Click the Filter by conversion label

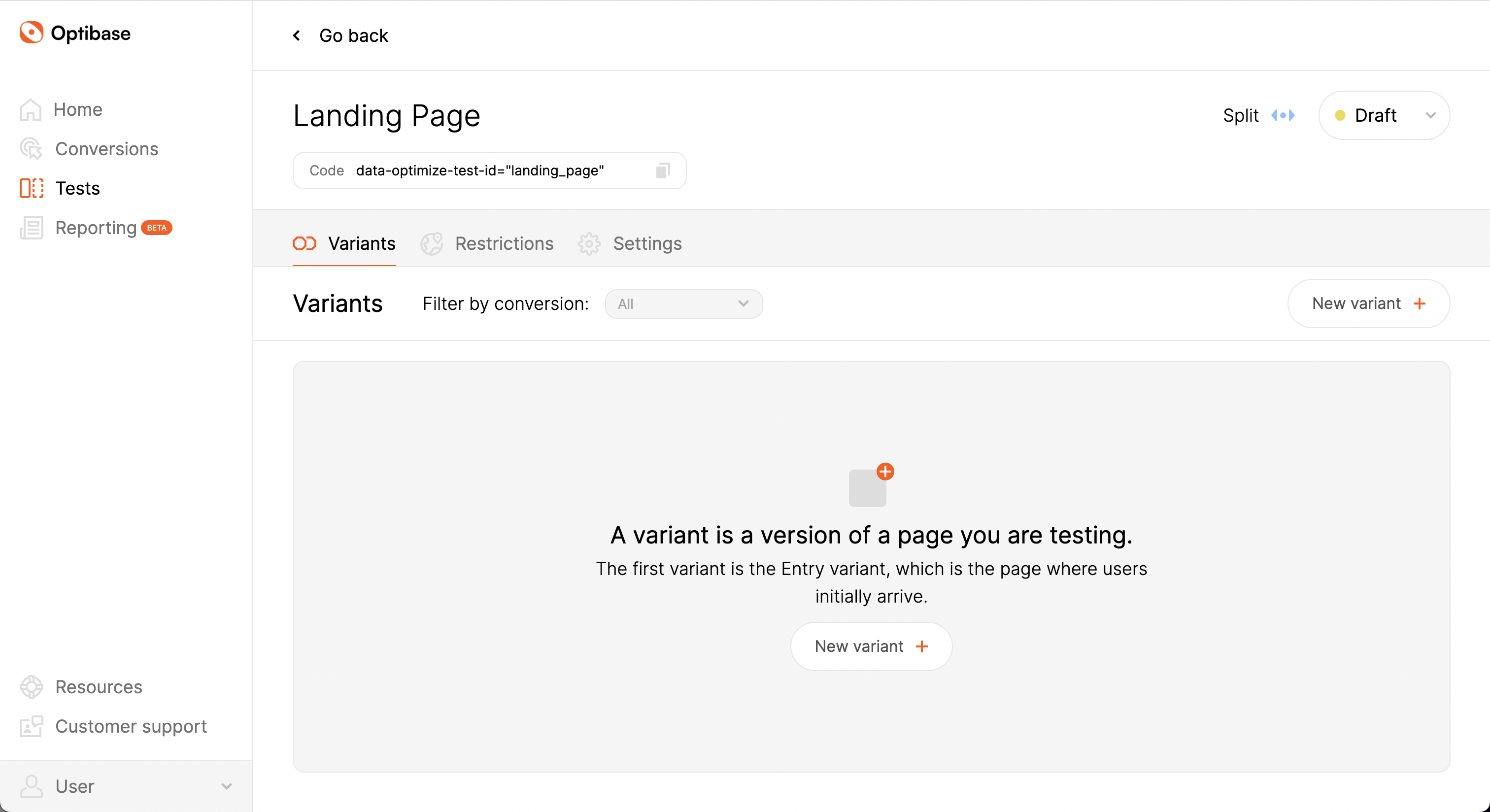(506, 304)
